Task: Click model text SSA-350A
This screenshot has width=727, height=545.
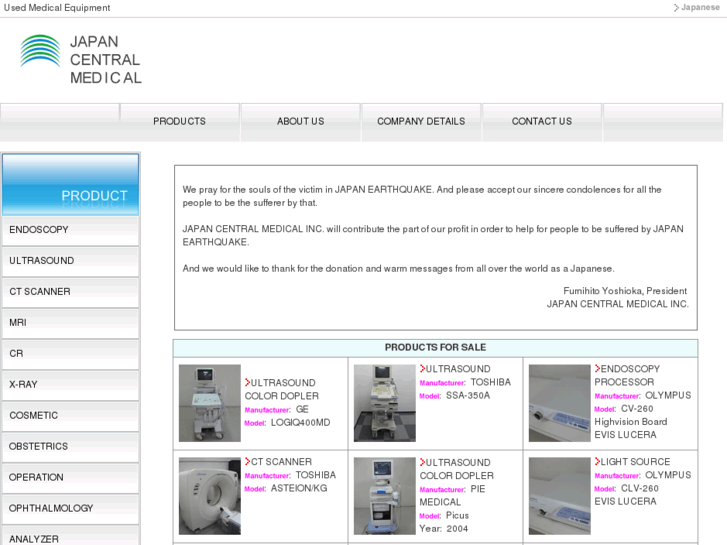Action: tap(468, 396)
